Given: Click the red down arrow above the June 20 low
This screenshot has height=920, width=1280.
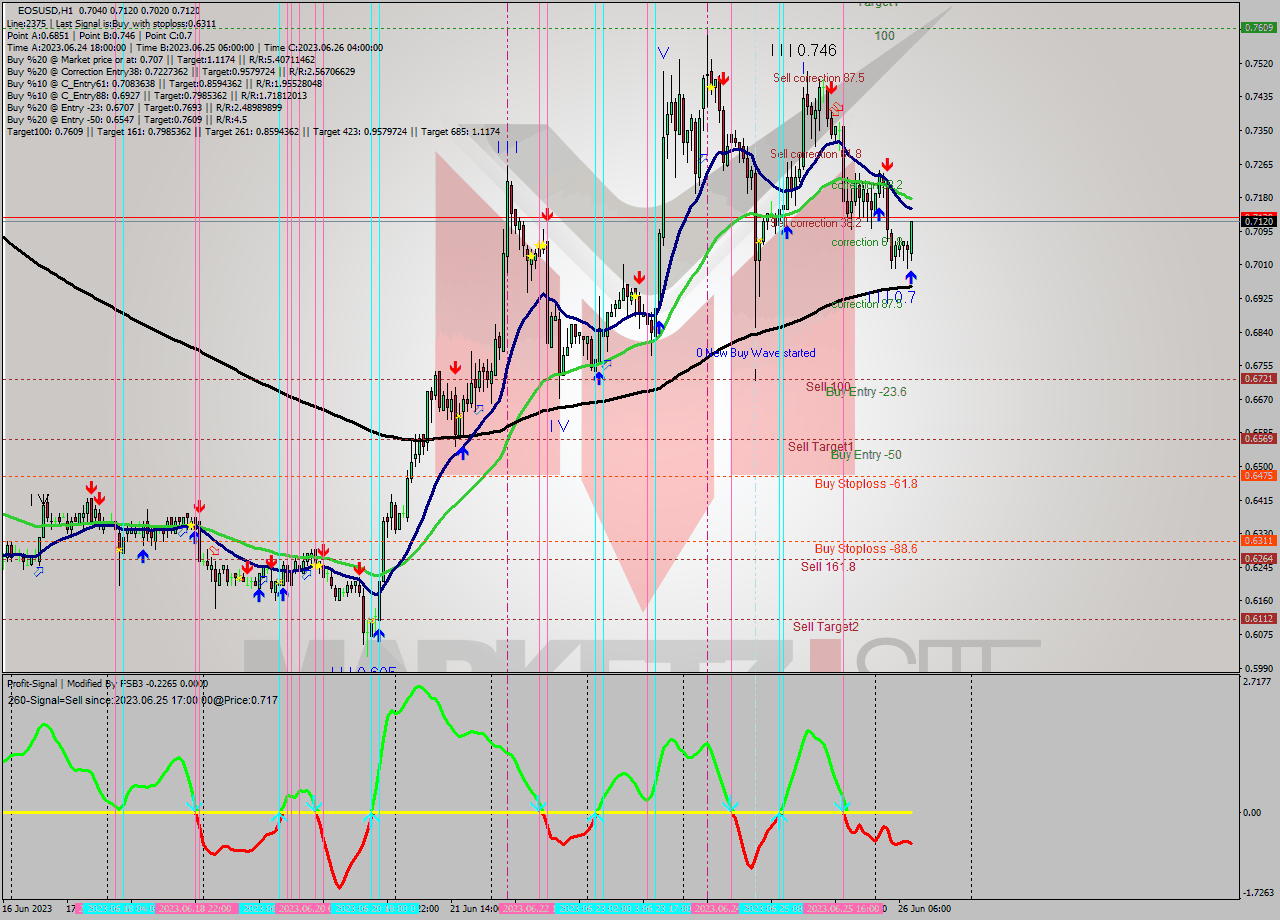Looking at the screenshot, I should tap(360, 568).
